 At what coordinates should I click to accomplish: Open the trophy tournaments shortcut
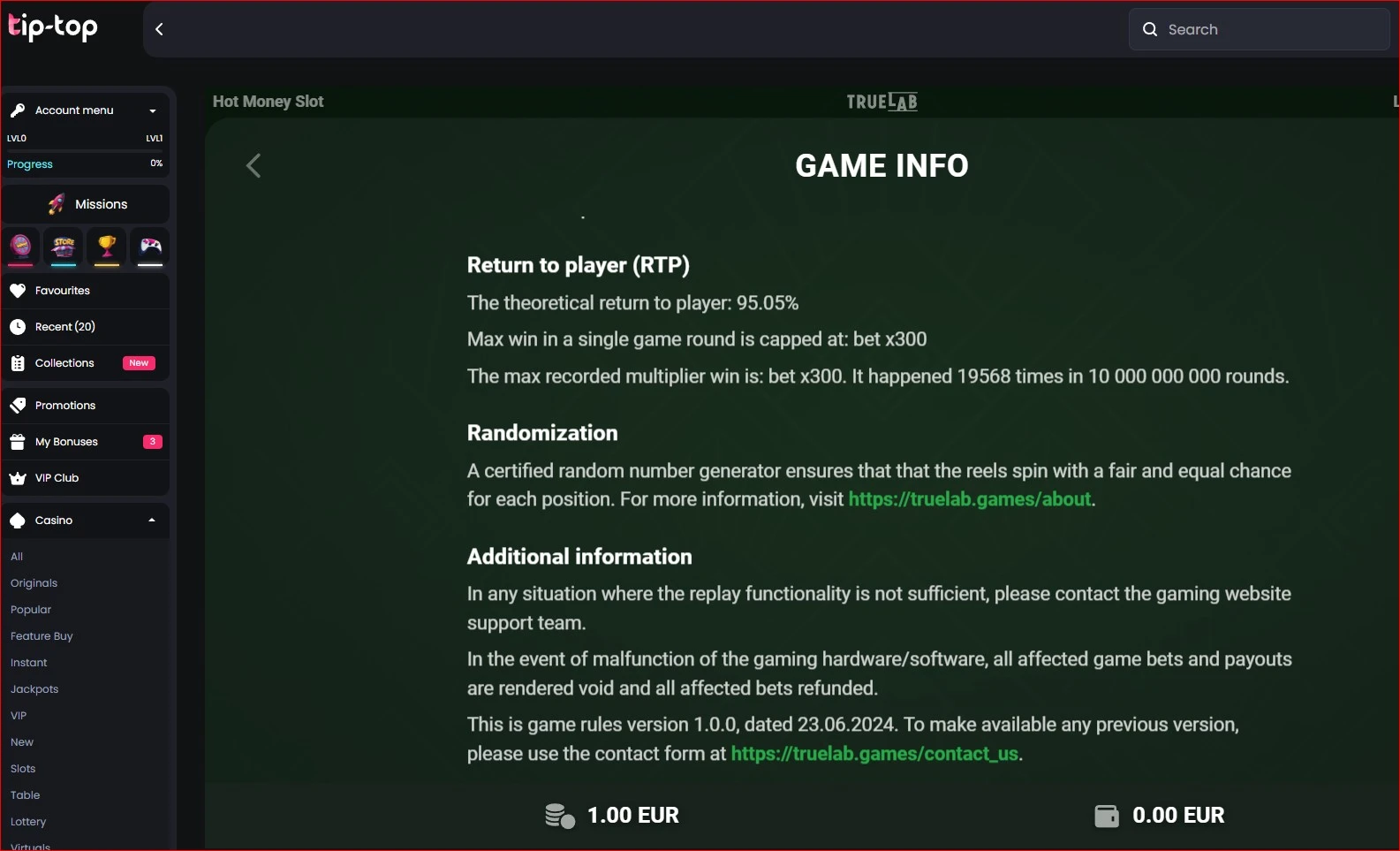click(107, 247)
